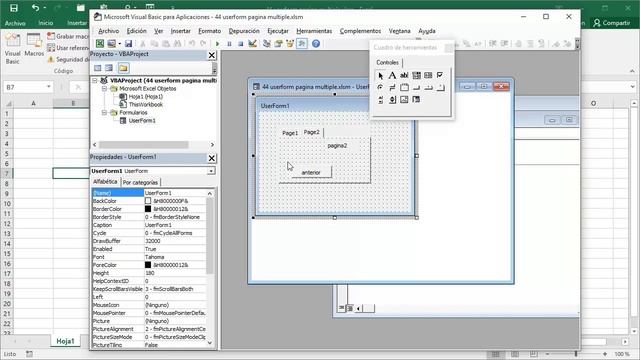The image size is (640, 360).
Task: Open the Ejecutar menu
Action: pyautogui.click(x=278, y=31)
